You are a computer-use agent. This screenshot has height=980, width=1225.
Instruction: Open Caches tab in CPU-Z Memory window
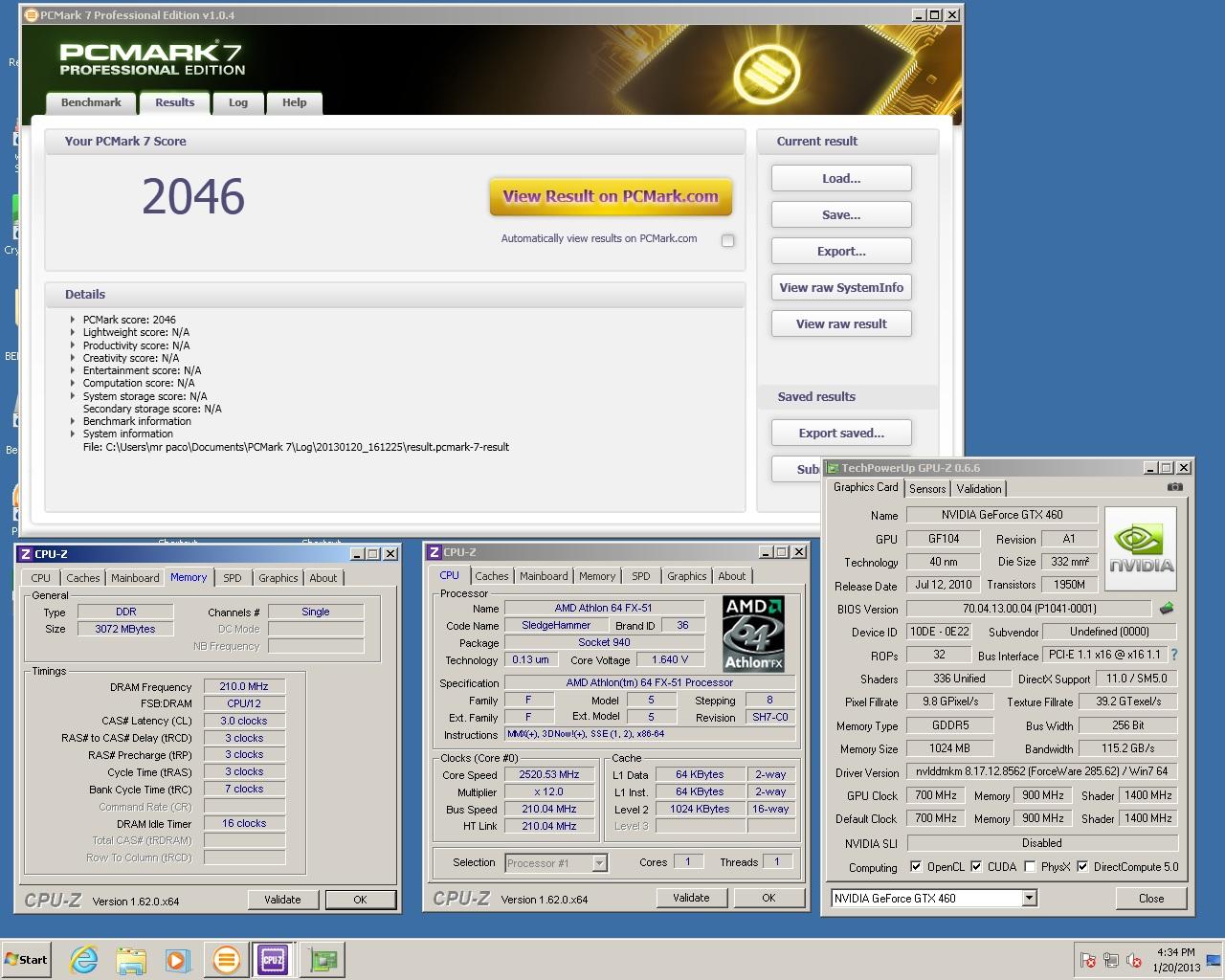83,578
